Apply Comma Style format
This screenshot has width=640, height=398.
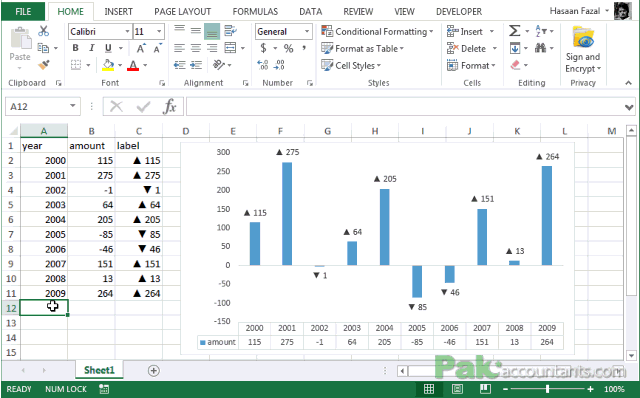[x=304, y=48]
